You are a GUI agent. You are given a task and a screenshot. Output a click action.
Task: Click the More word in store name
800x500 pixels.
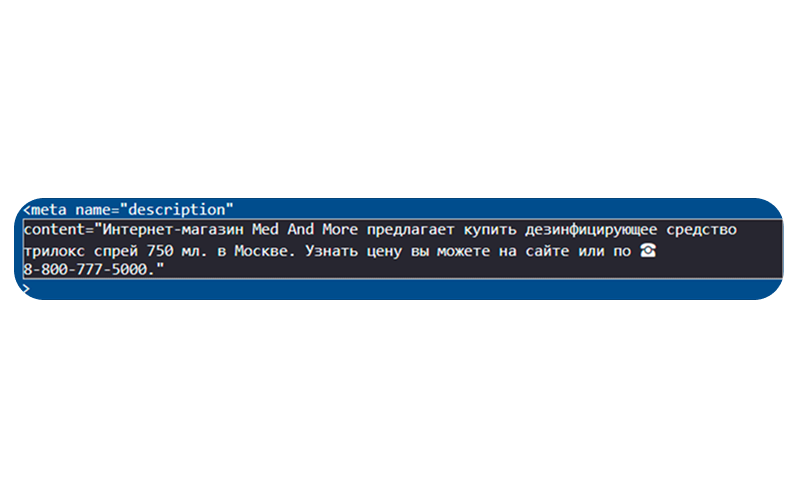coord(340,230)
